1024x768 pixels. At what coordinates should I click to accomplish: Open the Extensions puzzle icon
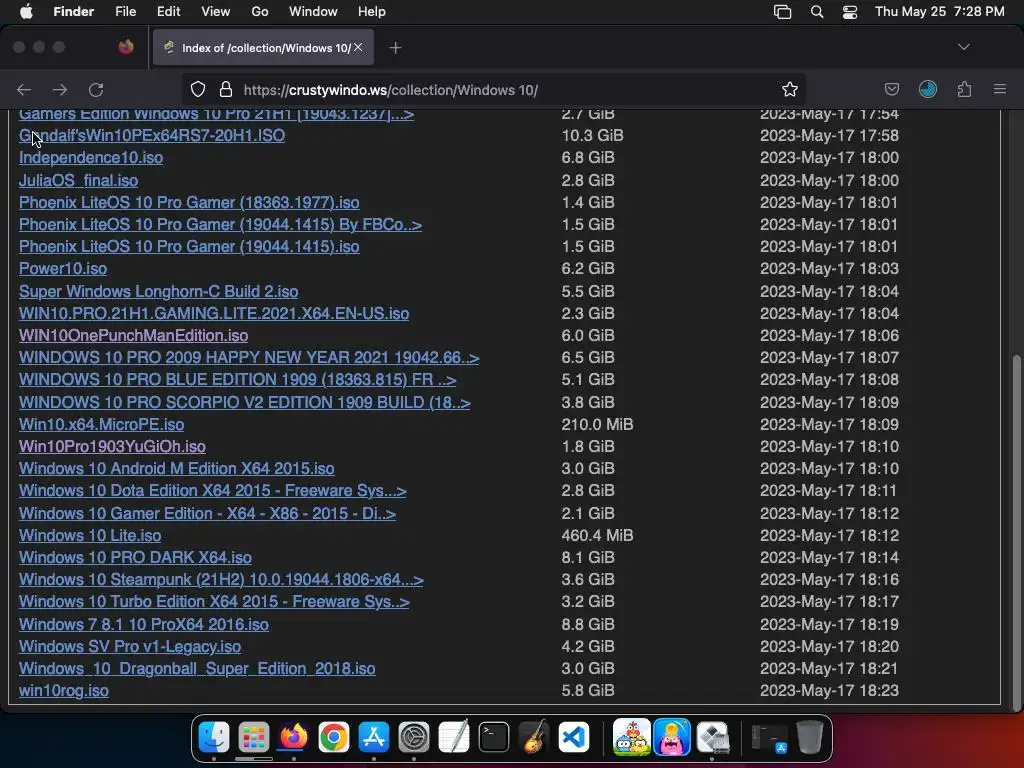[x=964, y=89]
